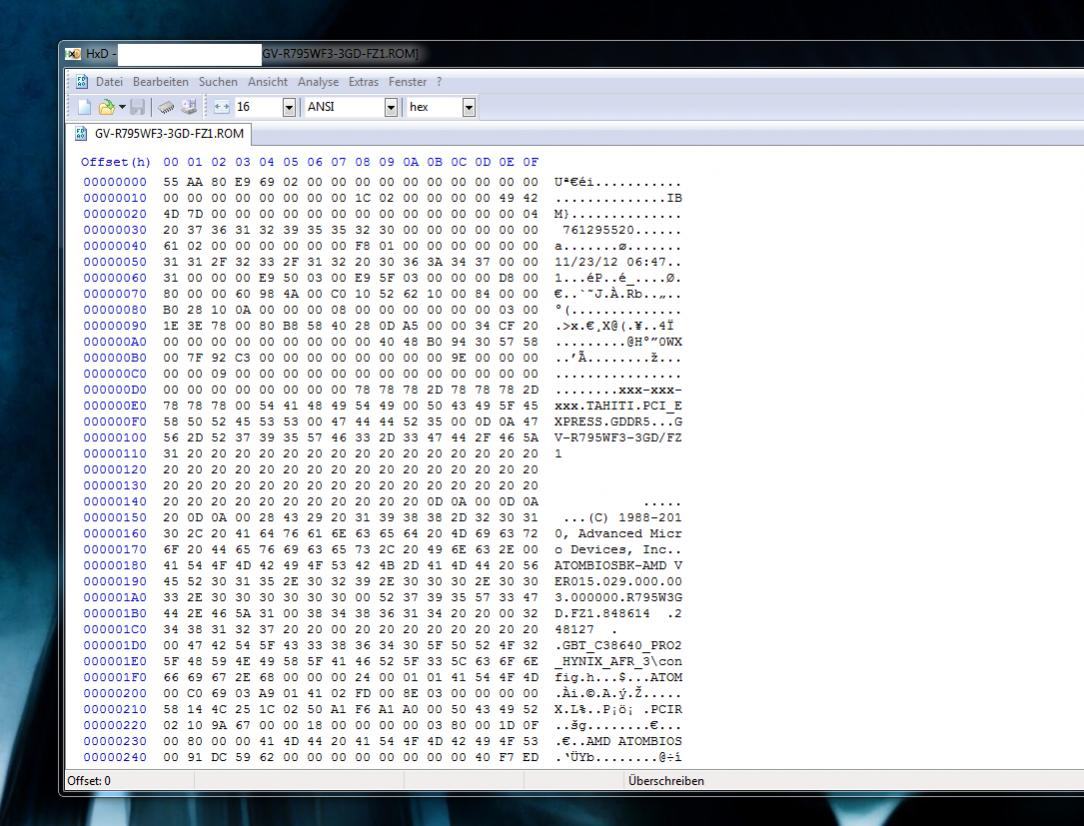Click ASCII text 'V-R795WF3-3GD/FZ'

618,438
